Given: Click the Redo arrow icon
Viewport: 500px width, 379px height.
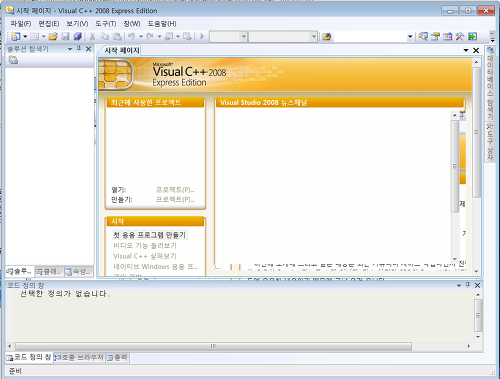Looking at the screenshot, I should (x=150, y=36).
